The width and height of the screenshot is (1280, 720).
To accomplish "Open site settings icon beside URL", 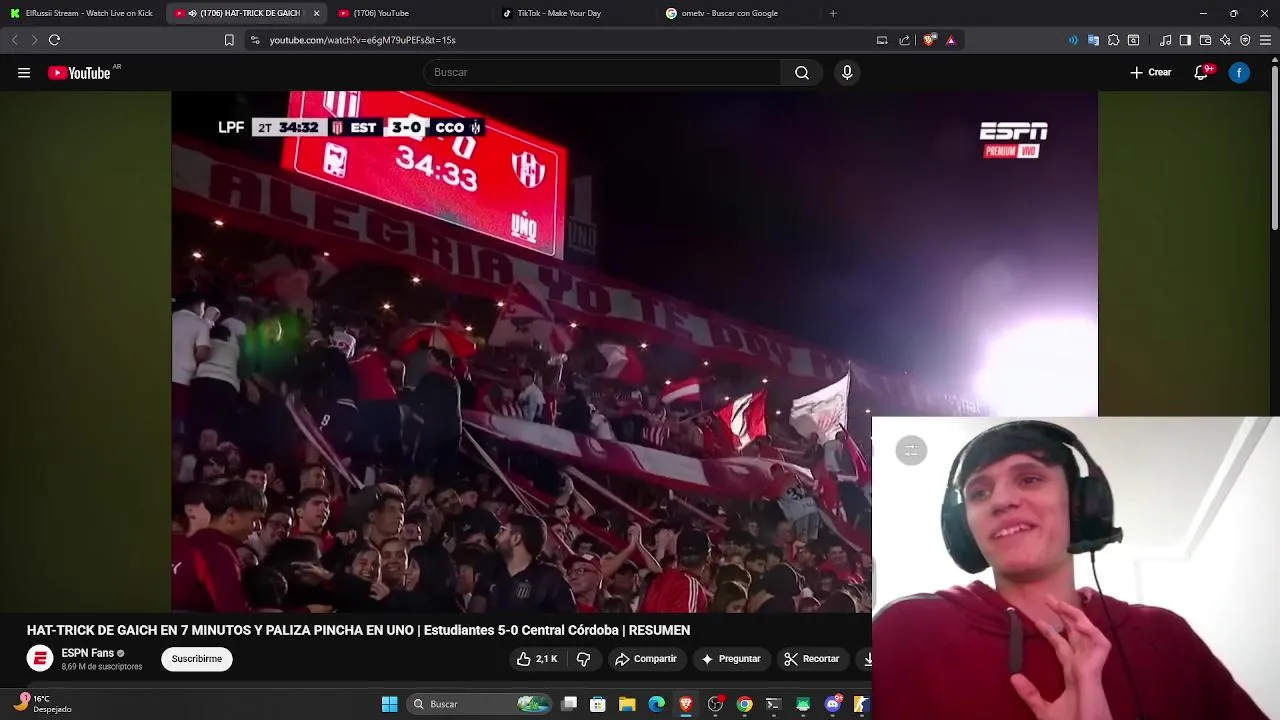I will [255, 40].
